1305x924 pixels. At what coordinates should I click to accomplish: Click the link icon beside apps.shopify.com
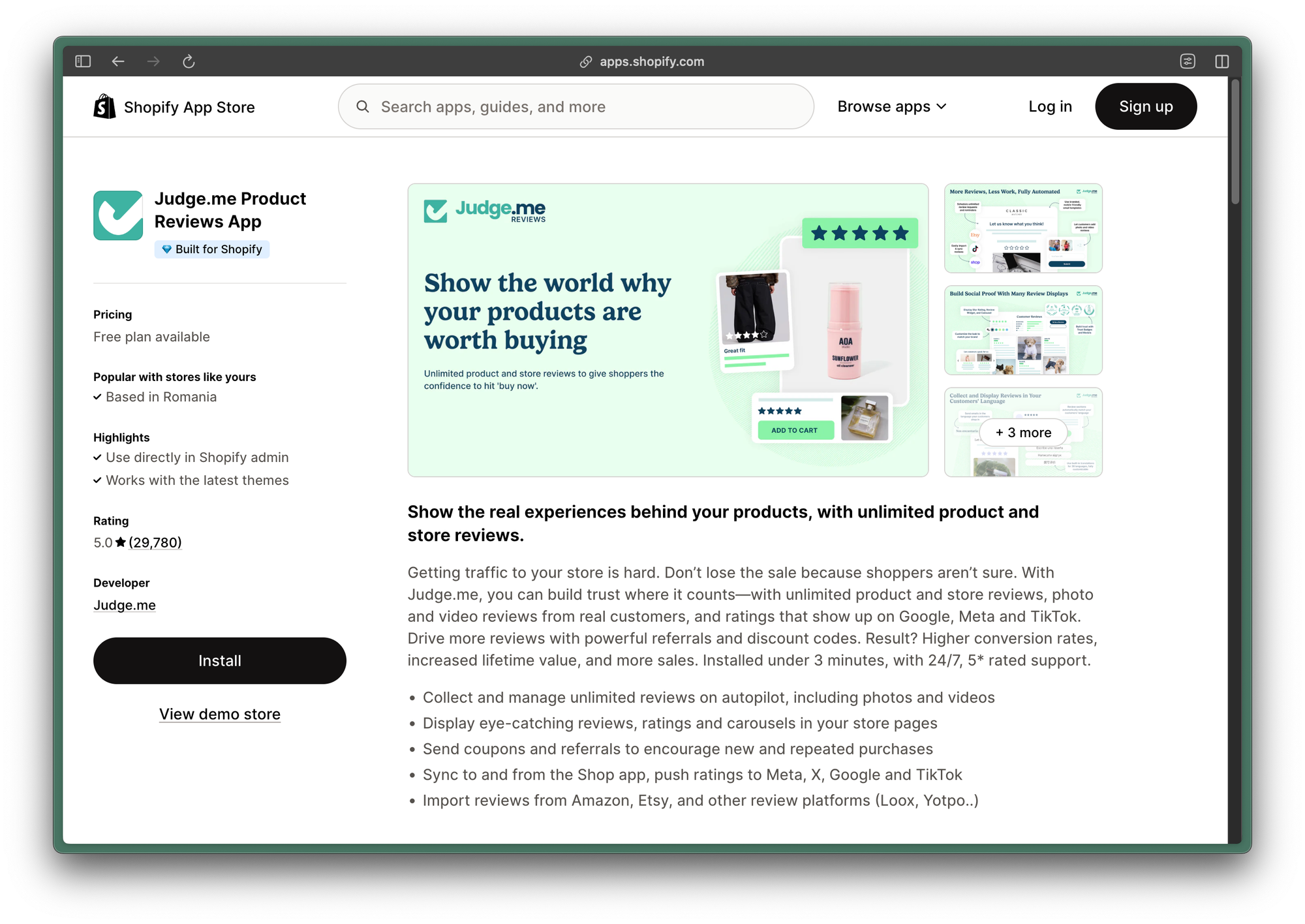586,61
